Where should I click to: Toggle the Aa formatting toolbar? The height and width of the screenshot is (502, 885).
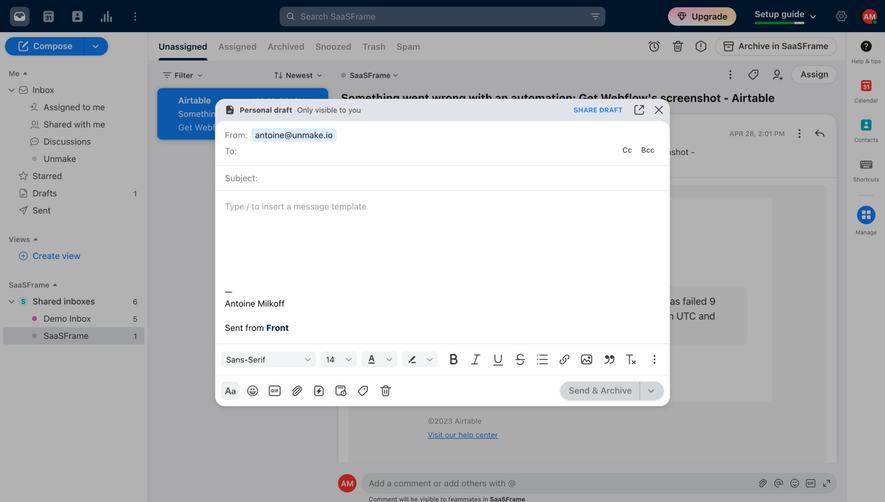point(230,391)
